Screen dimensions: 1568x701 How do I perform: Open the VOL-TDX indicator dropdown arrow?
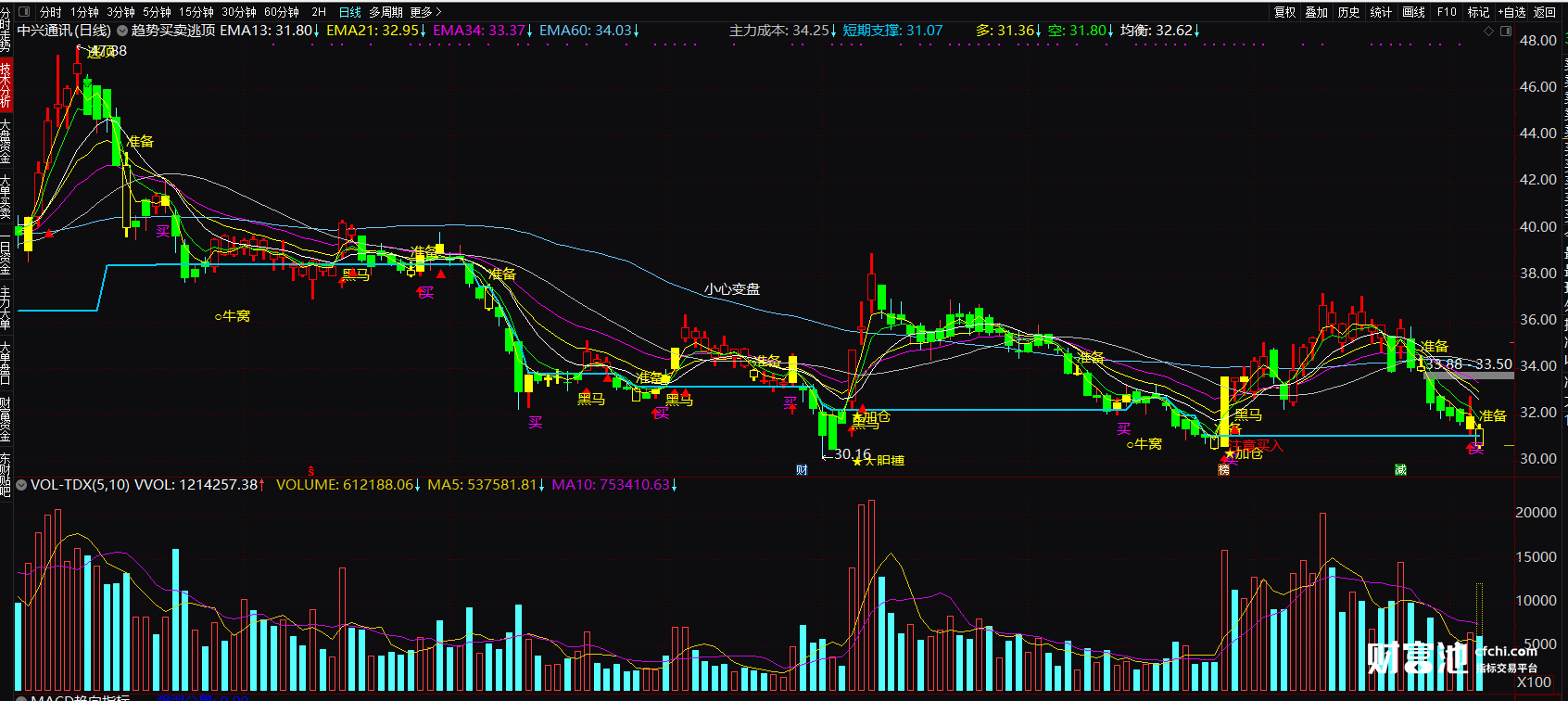[21, 485]
